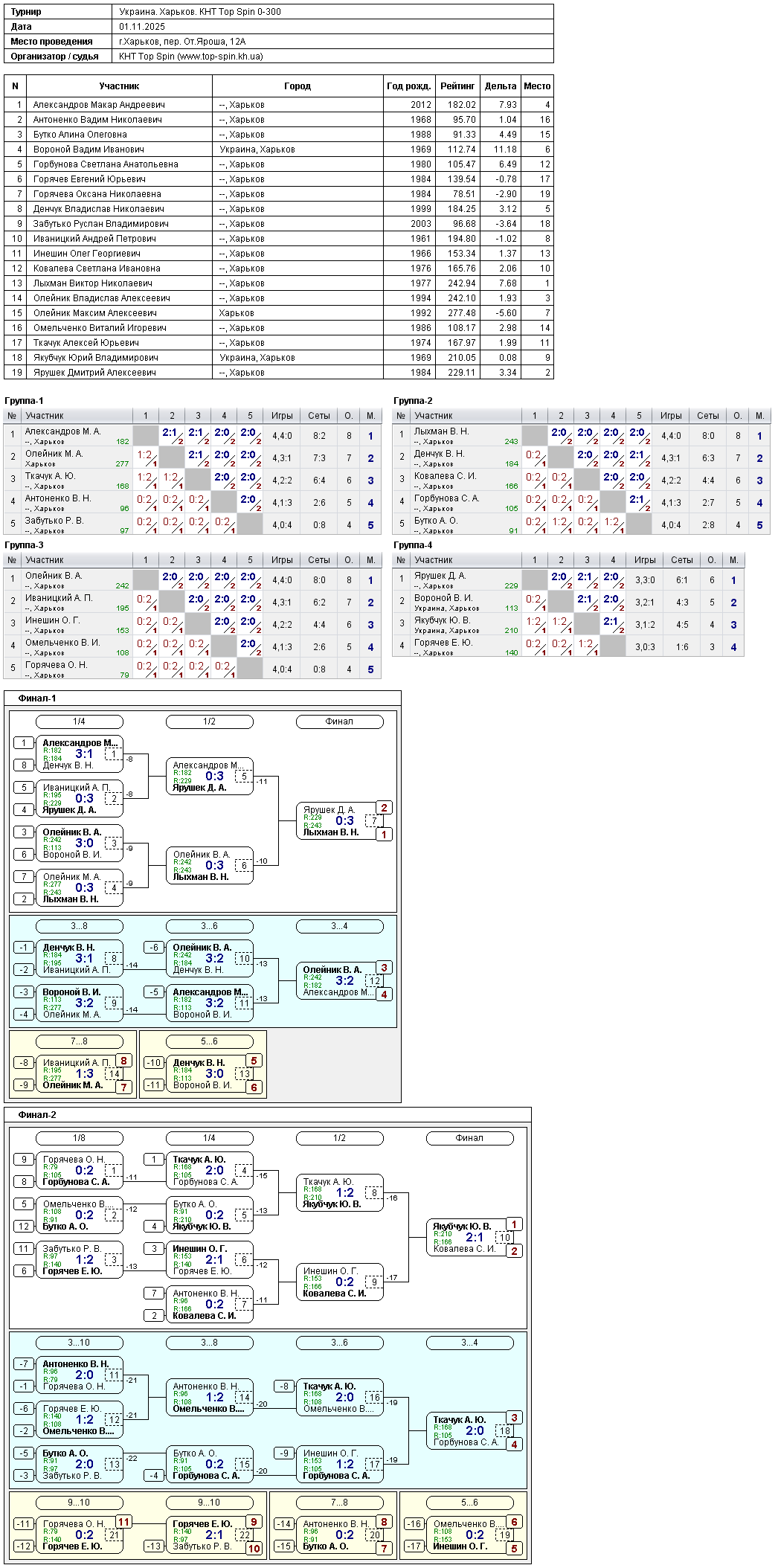Image resolution: width=778 pixels, height=1568 pixels.
Task: Select the 3...8 round label in Финал-1
Action: pos(79,926)
